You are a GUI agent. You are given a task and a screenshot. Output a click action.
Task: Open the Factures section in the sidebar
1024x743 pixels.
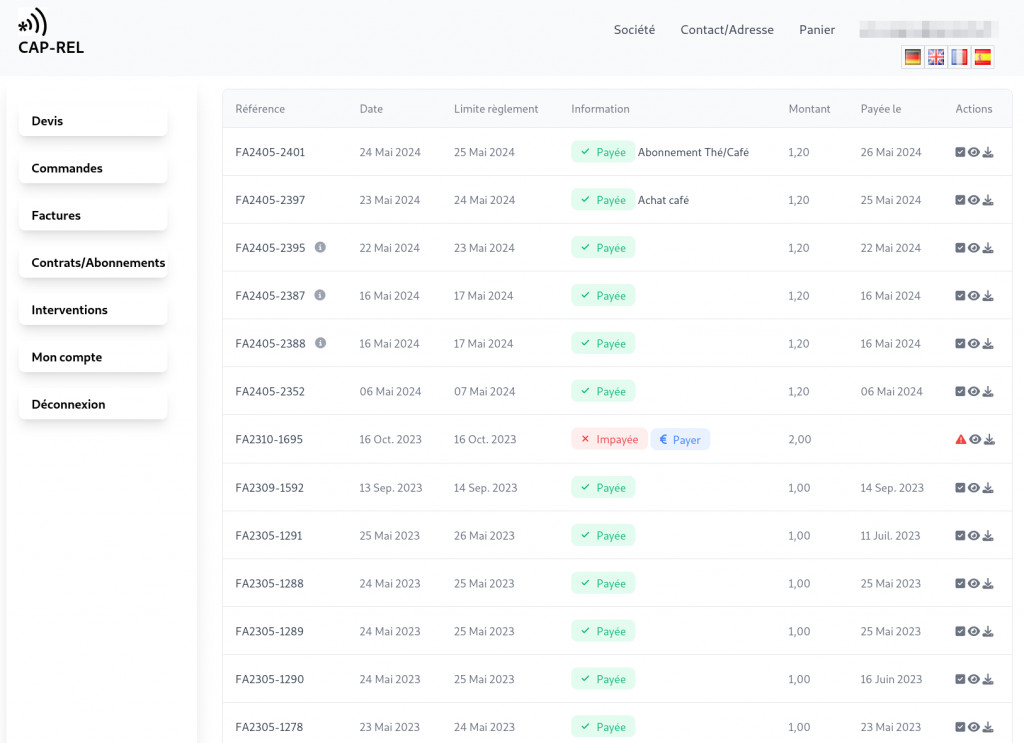pos(92,216)
